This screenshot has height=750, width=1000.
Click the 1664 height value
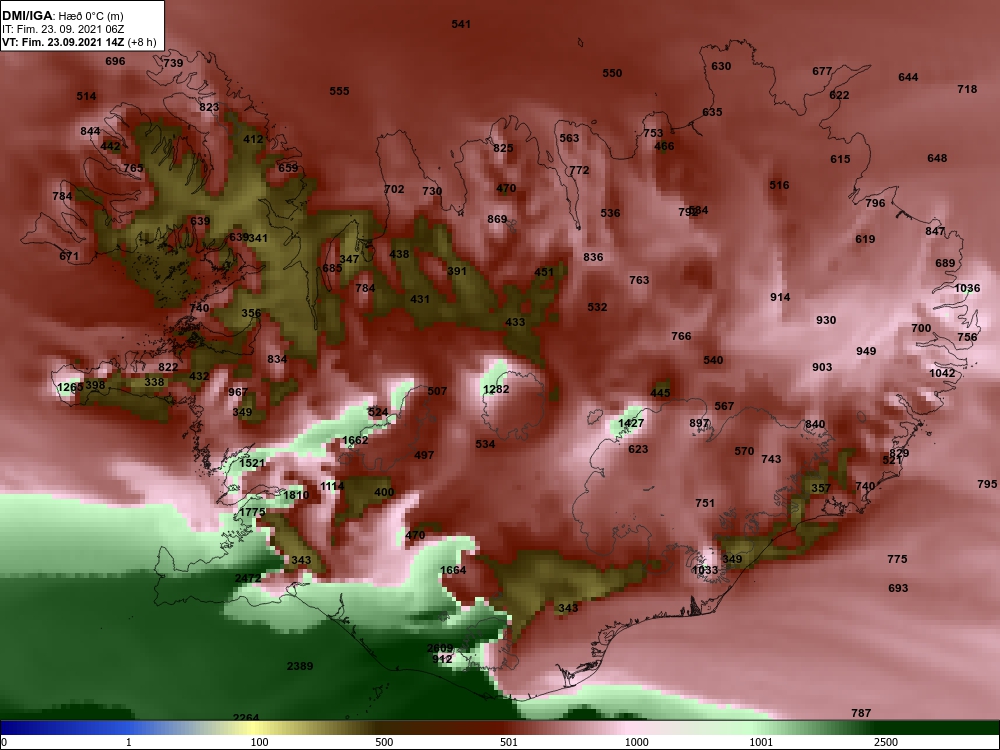453,570
